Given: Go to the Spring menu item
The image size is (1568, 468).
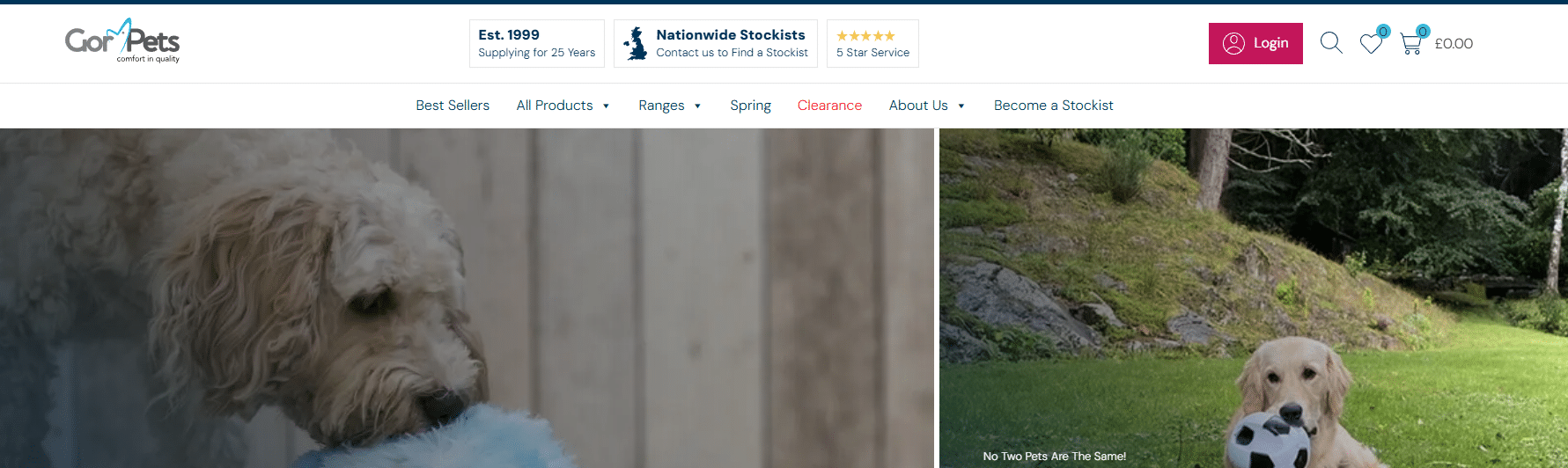Looking at the screenshot, I should (750, 106).
